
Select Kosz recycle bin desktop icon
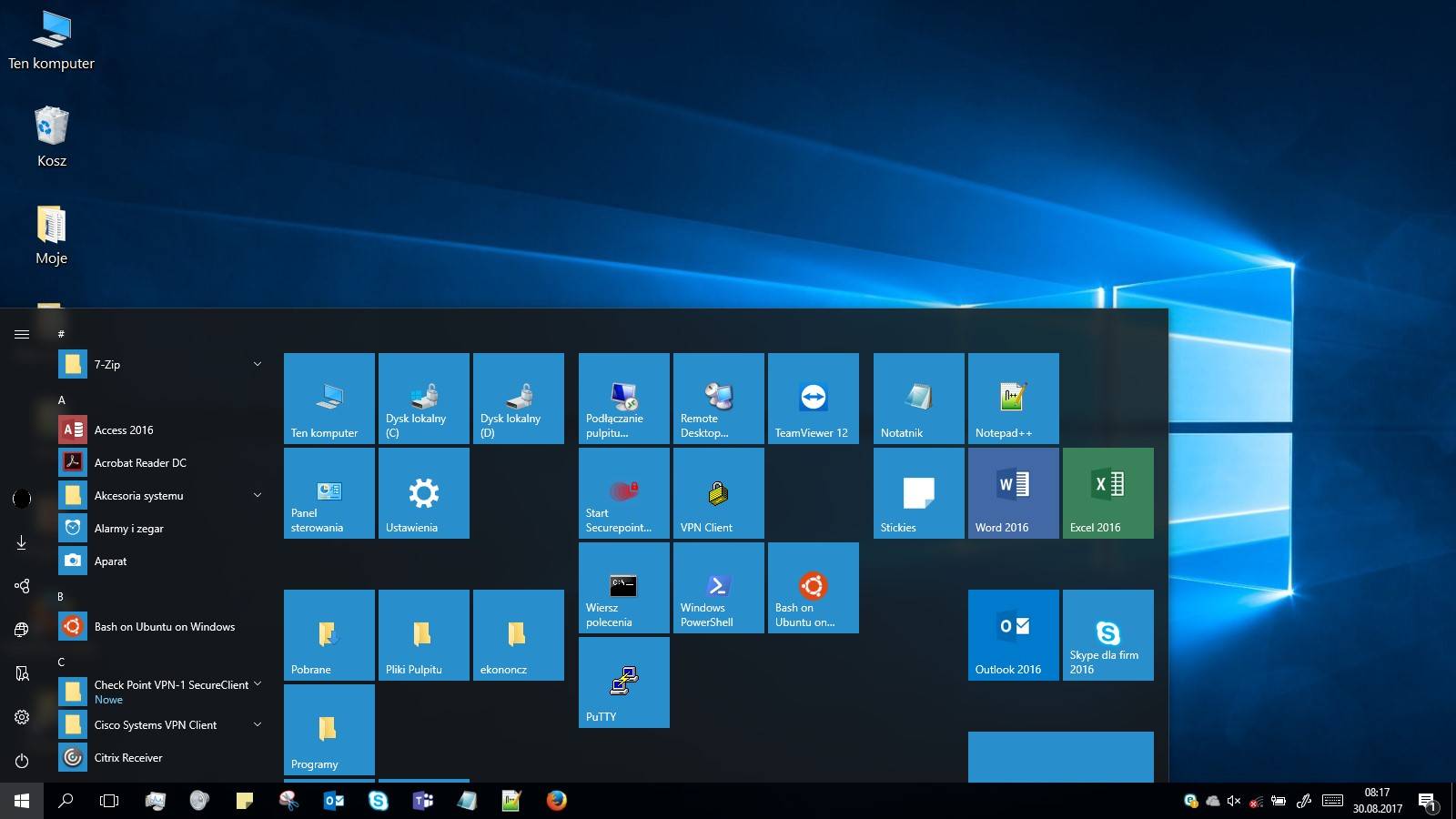point(52,136)
